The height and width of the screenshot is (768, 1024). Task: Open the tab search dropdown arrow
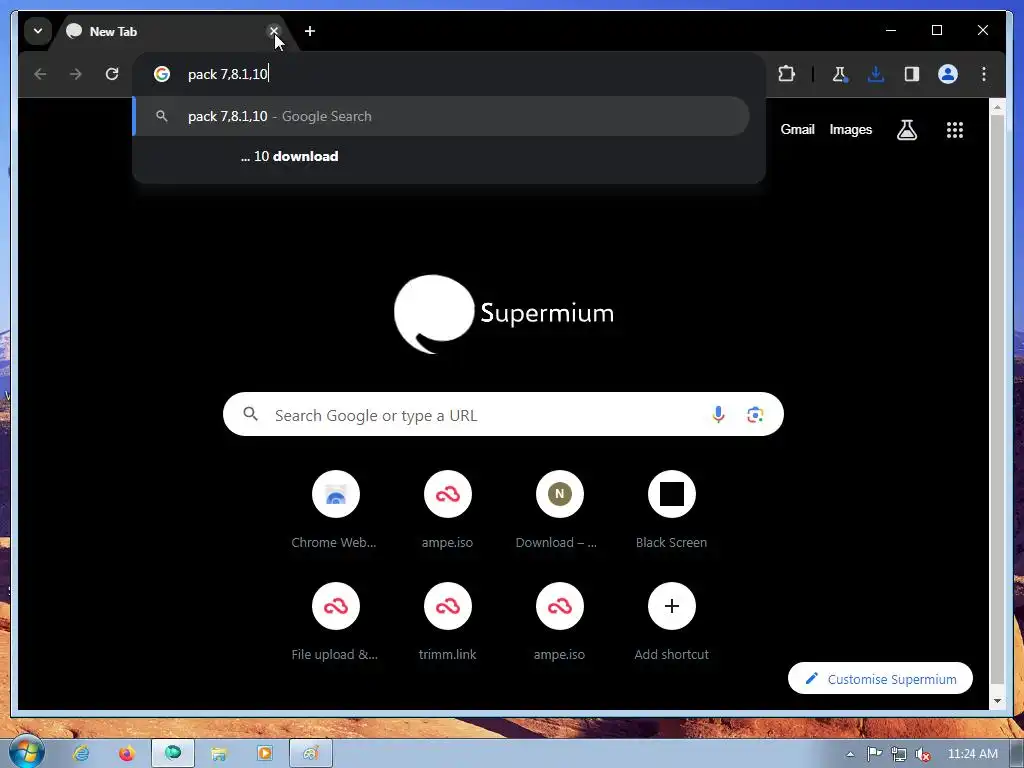tap(38, 31)
